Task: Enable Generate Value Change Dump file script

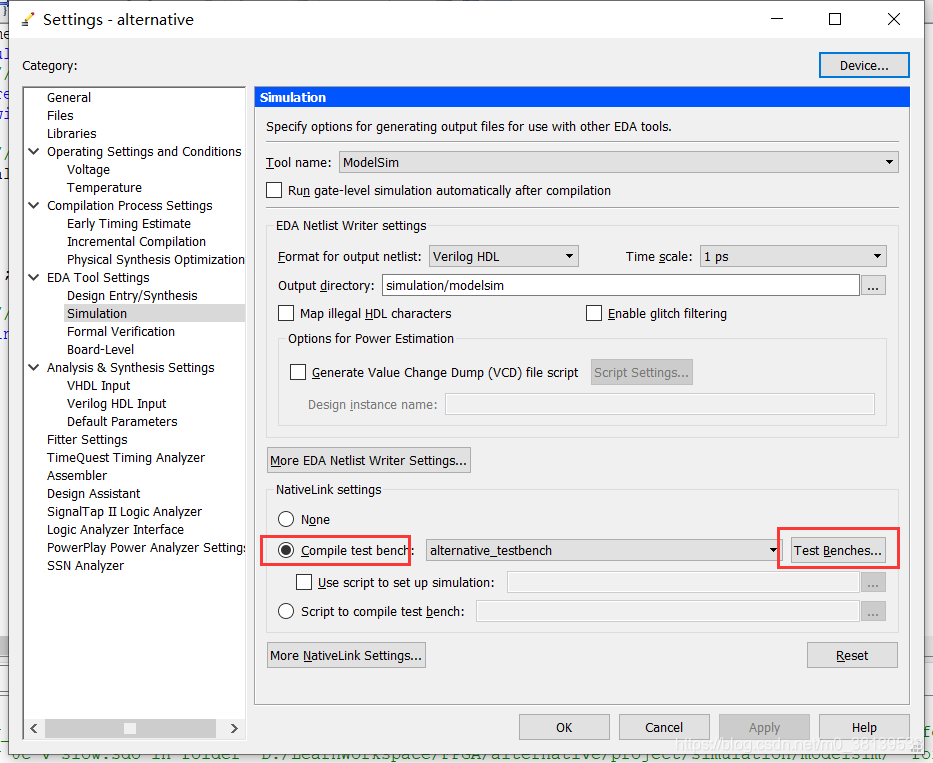Action: [298, 372]
